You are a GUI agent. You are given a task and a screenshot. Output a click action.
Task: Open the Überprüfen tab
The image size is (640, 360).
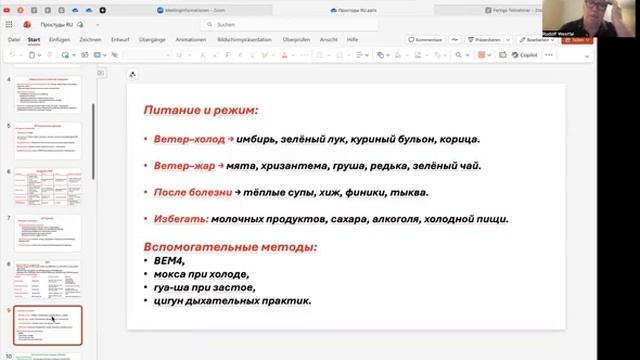(296, 40)
